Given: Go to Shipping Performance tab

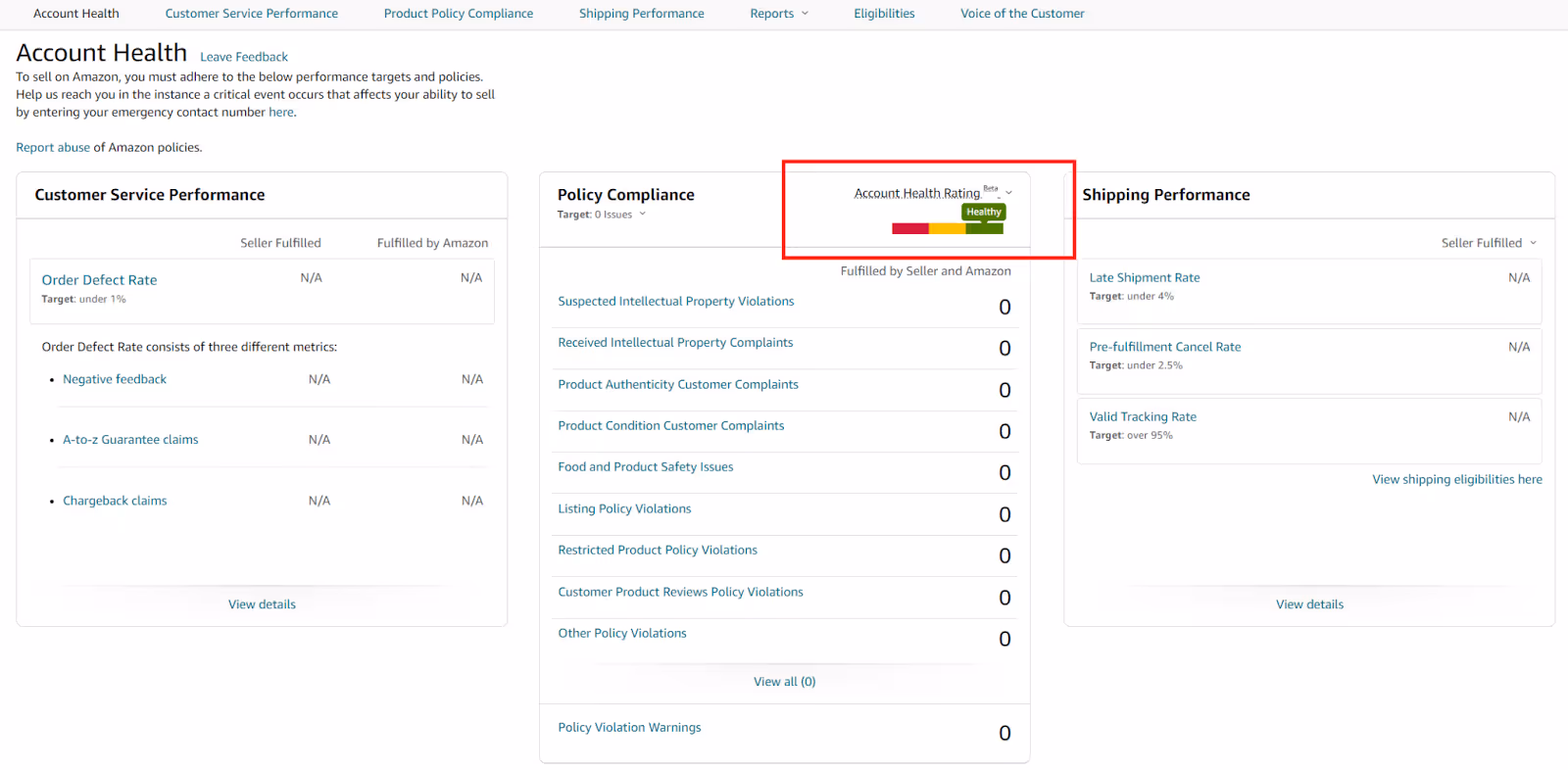Looking at the screenshot, I should (x=641, y=14).
